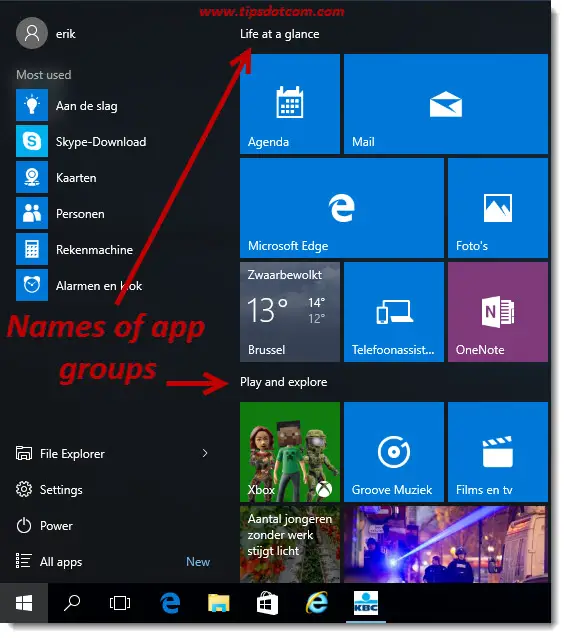Expand the File Explorer jump list arrow
The image size is (566, 638).
point(205,453)
